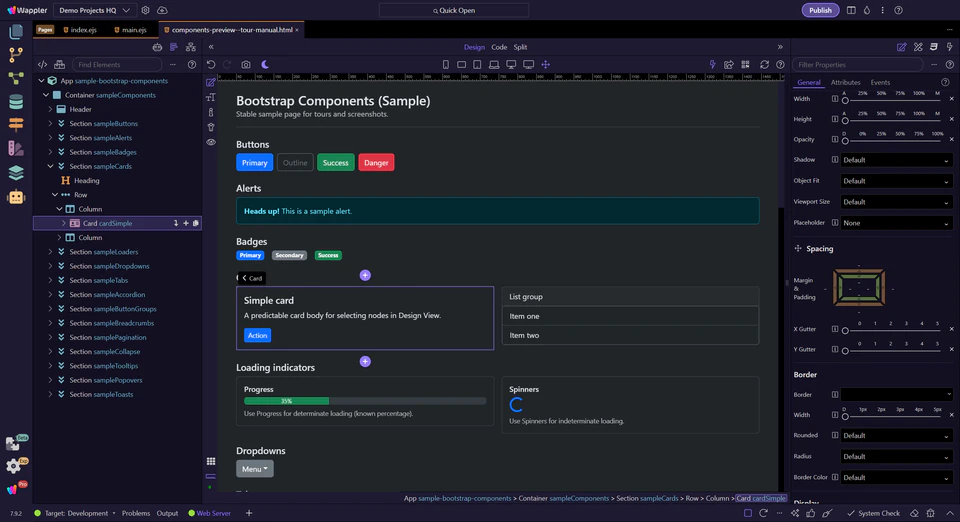This screenshot has width=960, height=522.
Task: Click the Web Server status link
Action: [209, 513]
